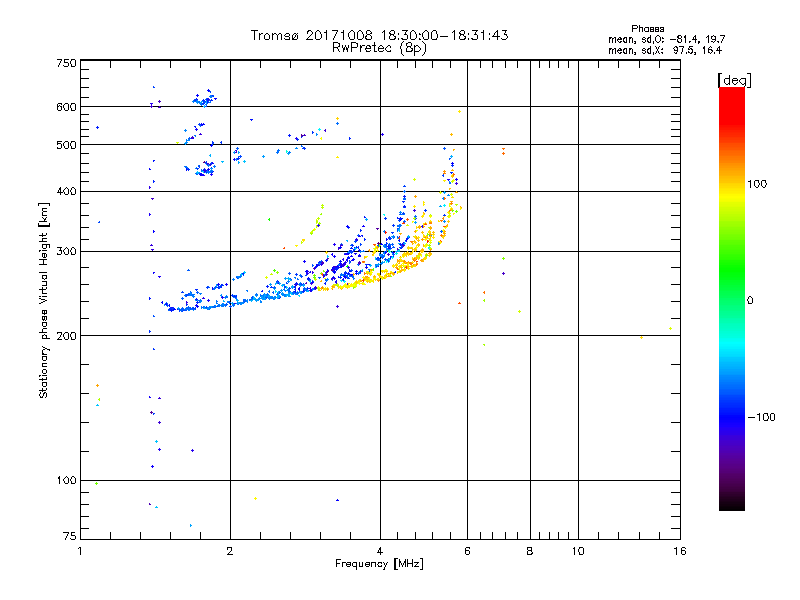Click the '10' frequency tick label
This screenshot has width=800, height=600.
point(578,551)
